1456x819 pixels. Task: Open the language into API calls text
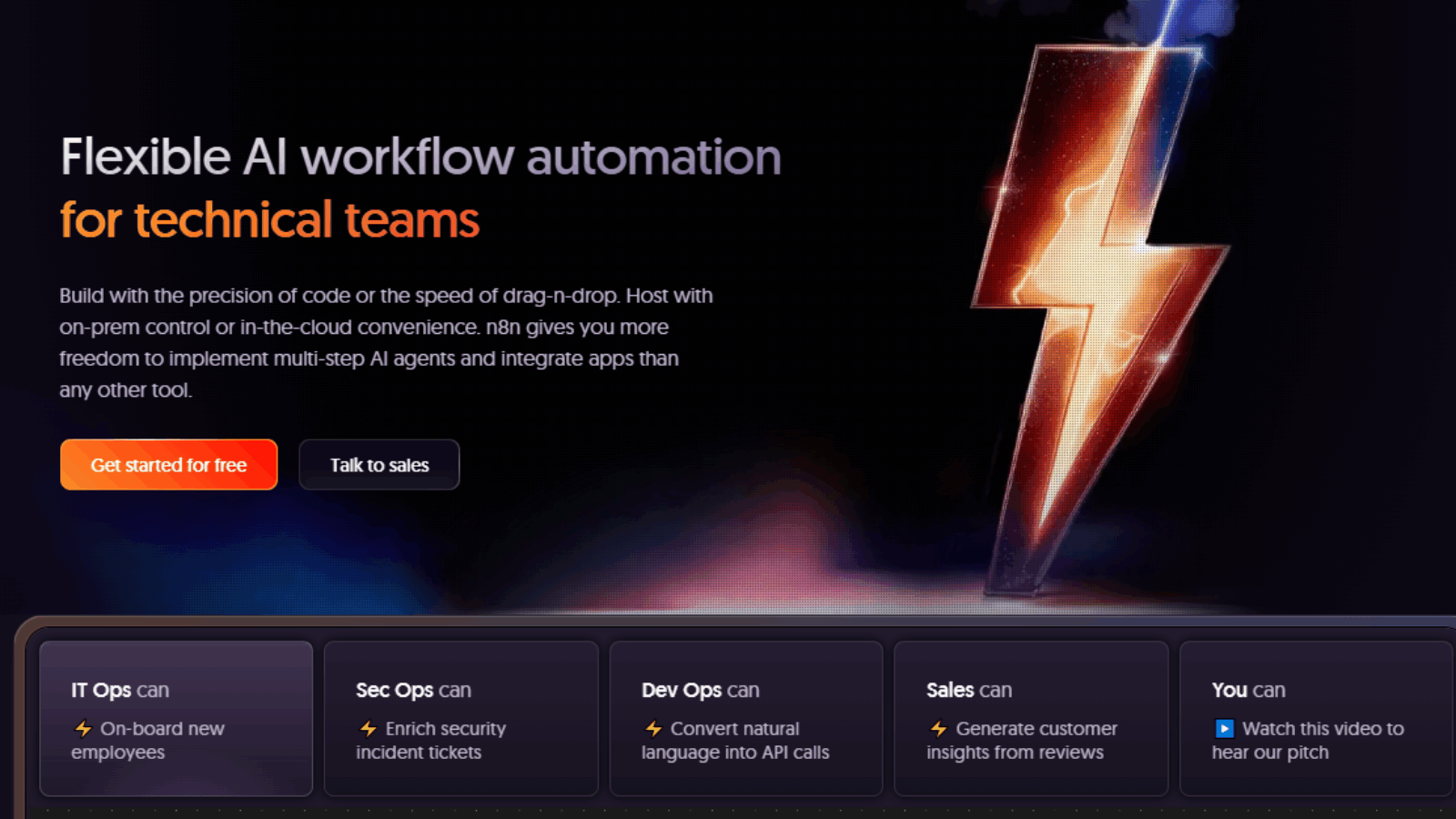[x=735, y=753]
